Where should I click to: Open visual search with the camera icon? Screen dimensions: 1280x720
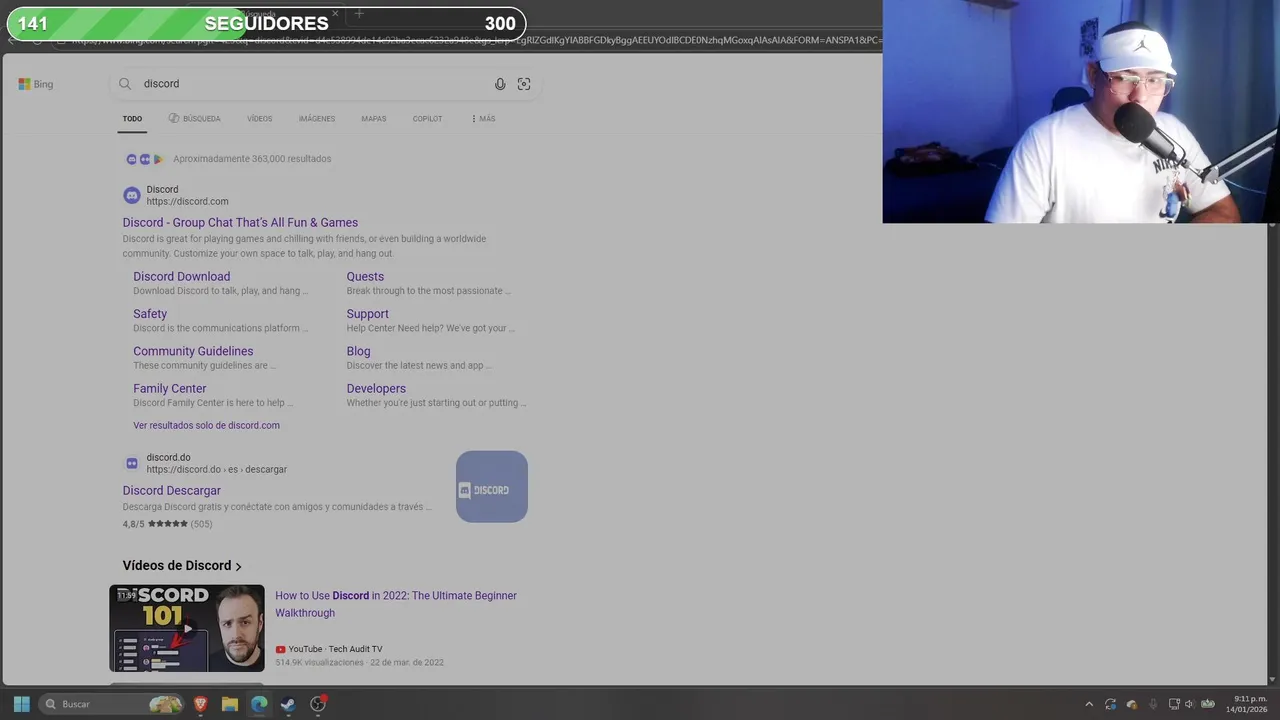[524, 84]
